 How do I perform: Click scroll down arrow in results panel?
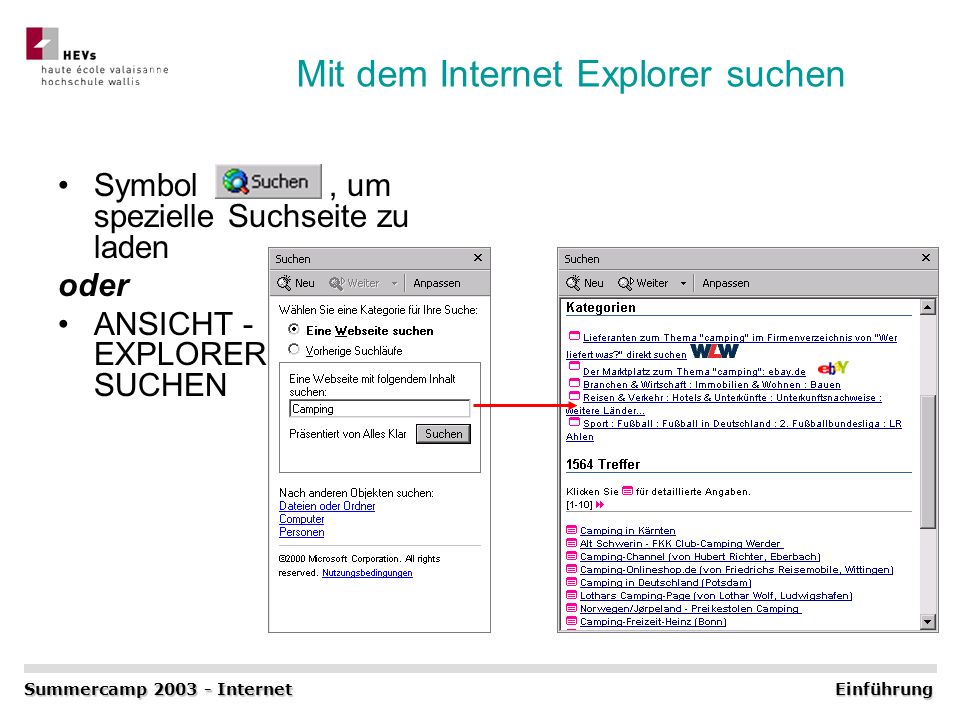coord(928,622)
